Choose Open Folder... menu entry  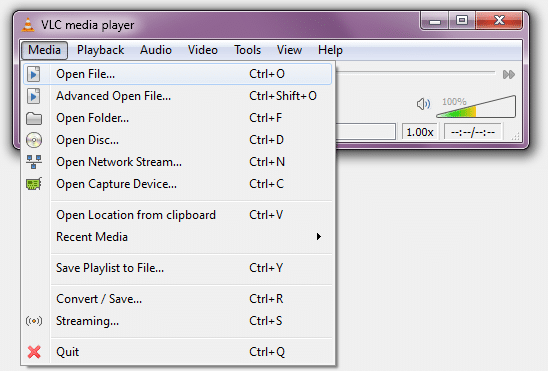178,118
